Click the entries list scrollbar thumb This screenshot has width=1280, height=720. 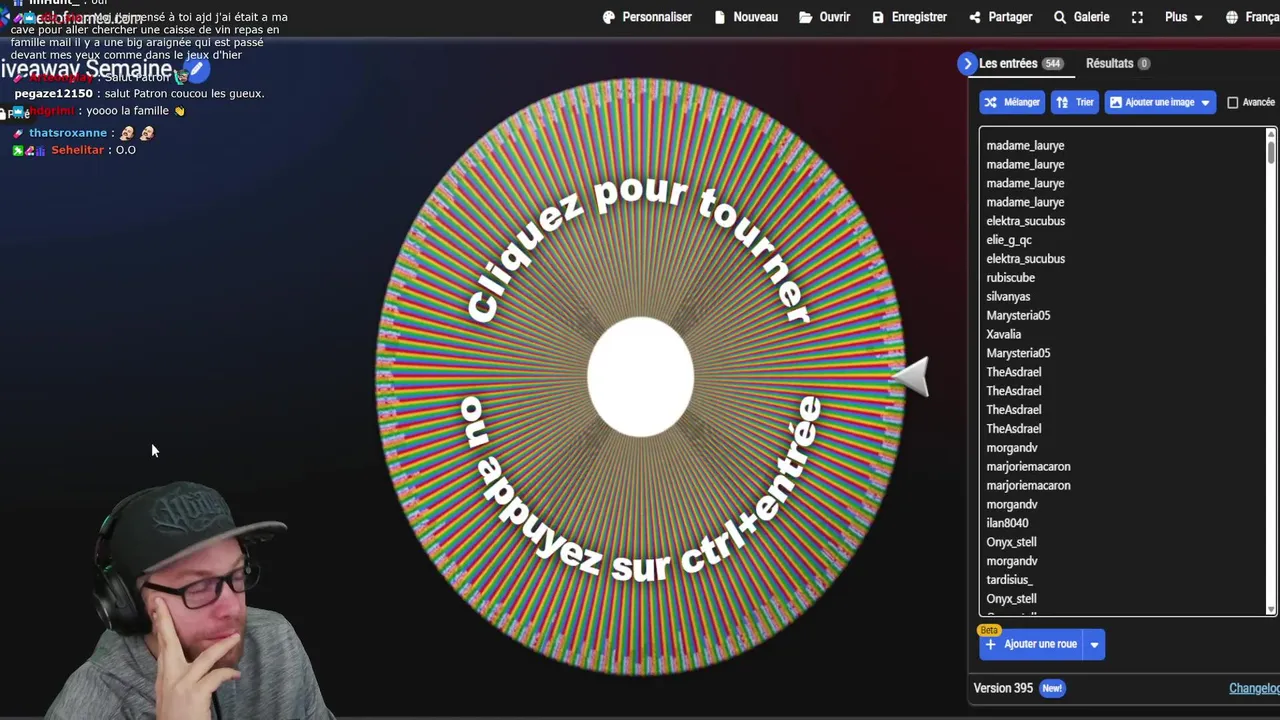tap(1271, 152)
